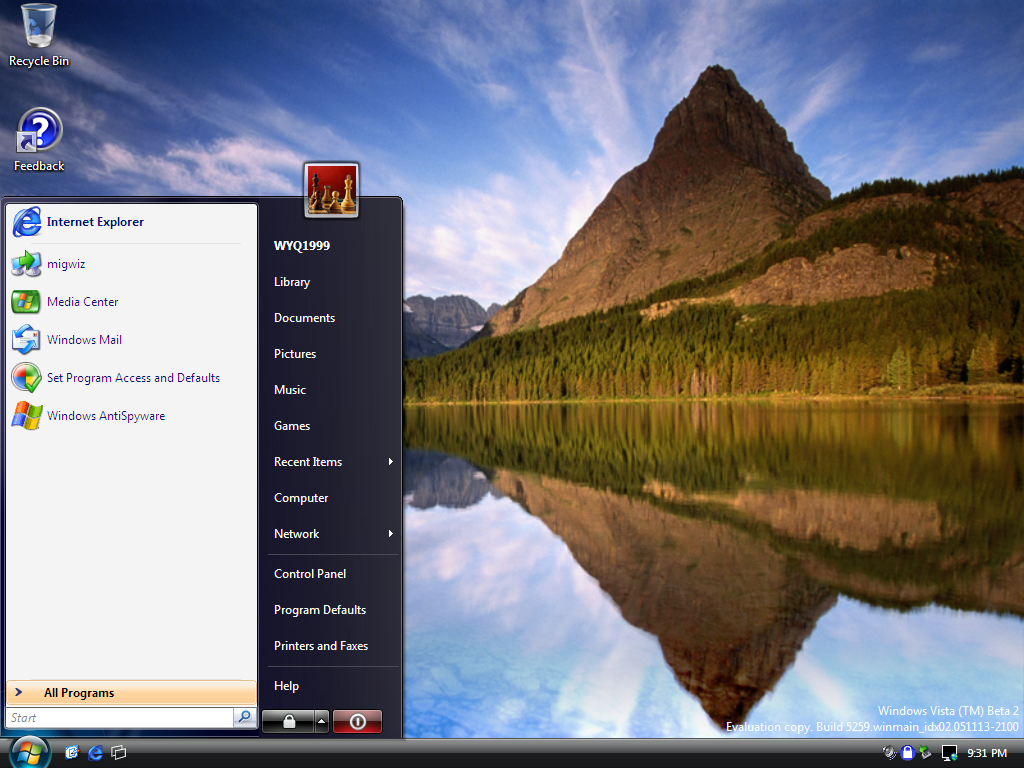Open Media Center
The width and height of the screenshot is (1024, 768).
tap(131, 302)
